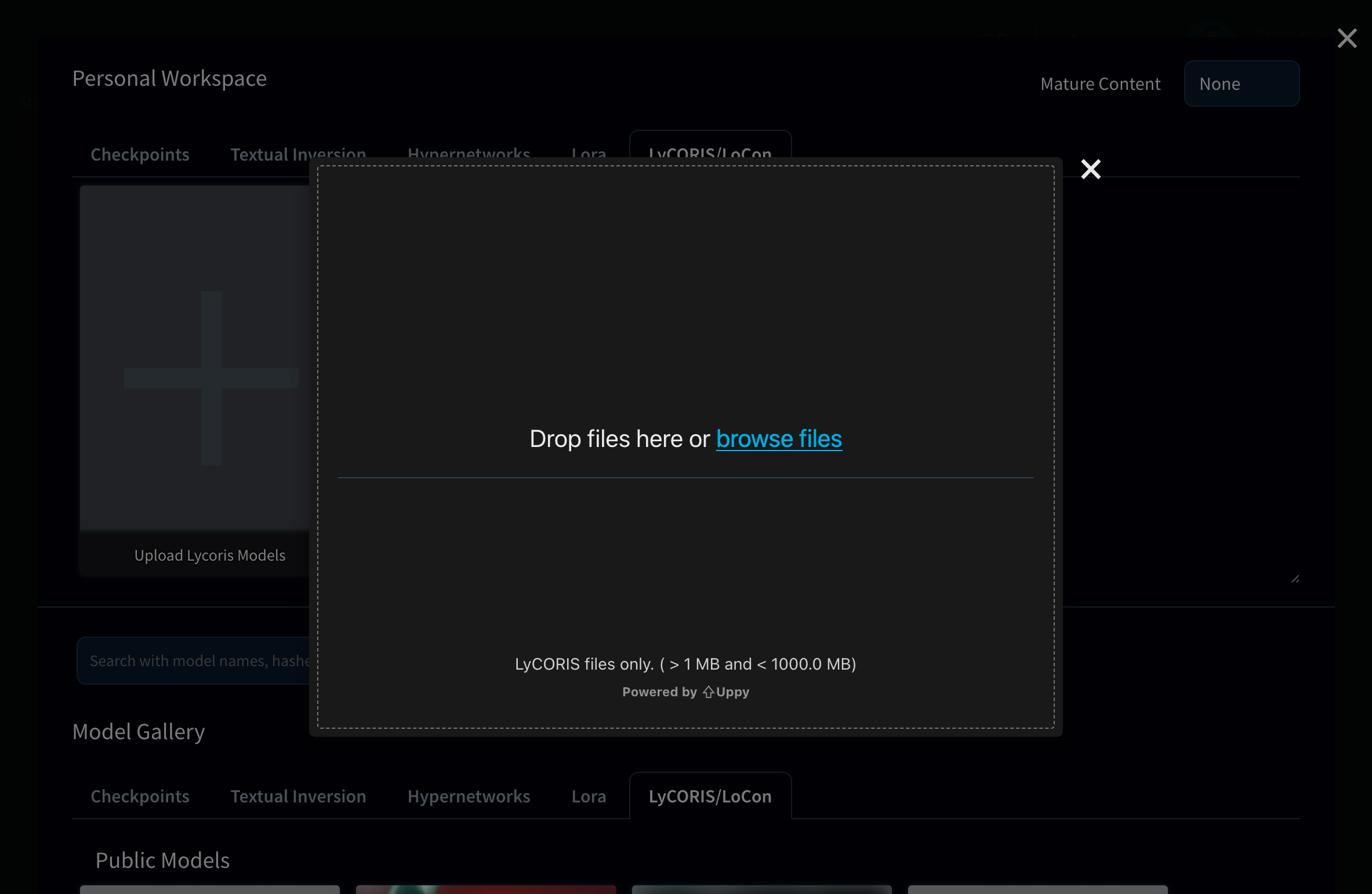Close the file upload dialog
The width and height of the screenshot is (1372, 894).
pos(1091,169)
